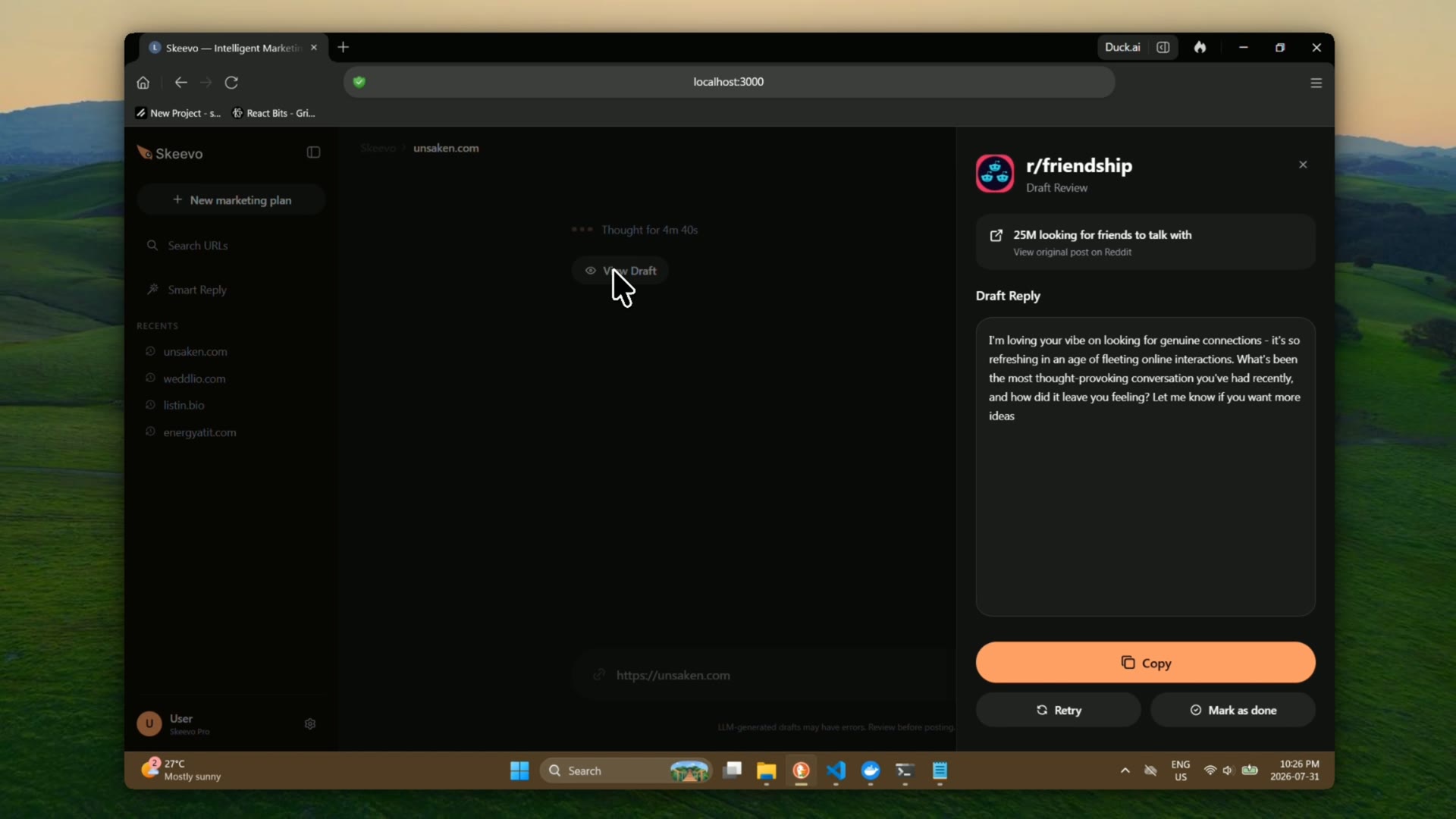Click the localhost:3000 address bar
The image size is (1456, 819).
(729, 82)
